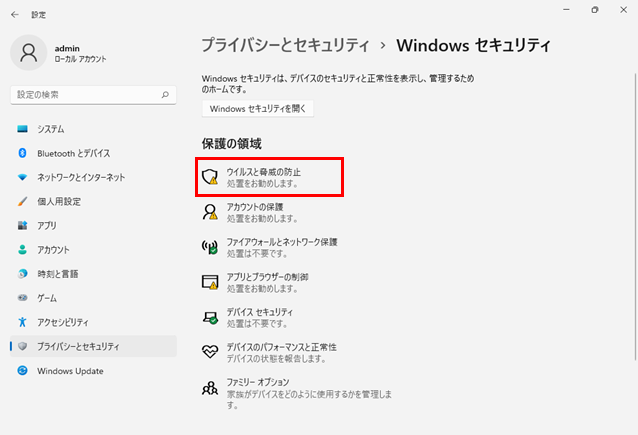Click ゲーム label in the sidebar
638x435 pixels.
47,298
